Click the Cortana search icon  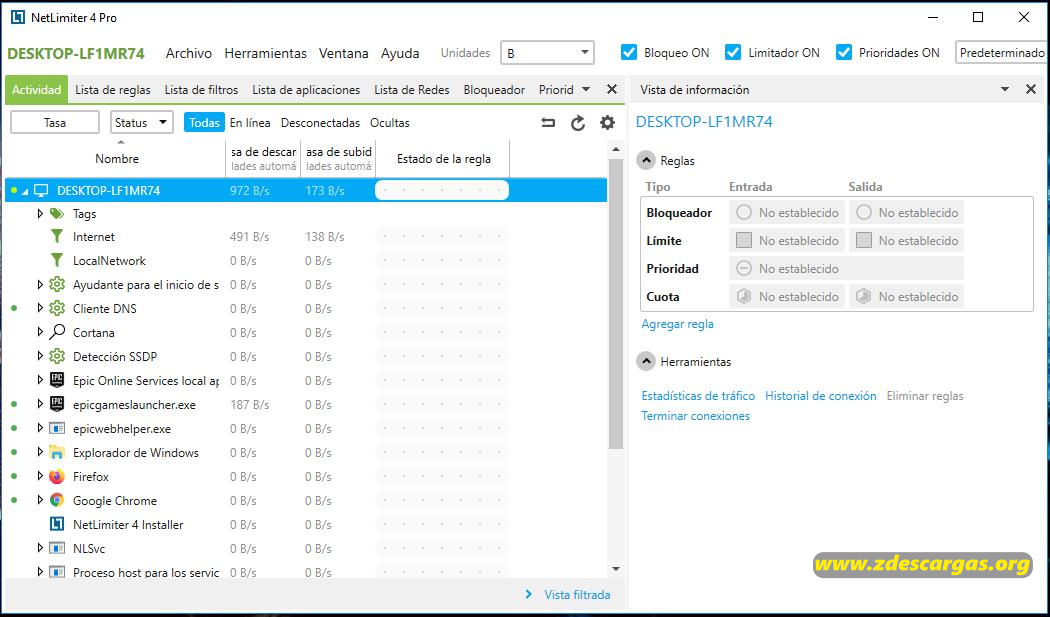57,332
